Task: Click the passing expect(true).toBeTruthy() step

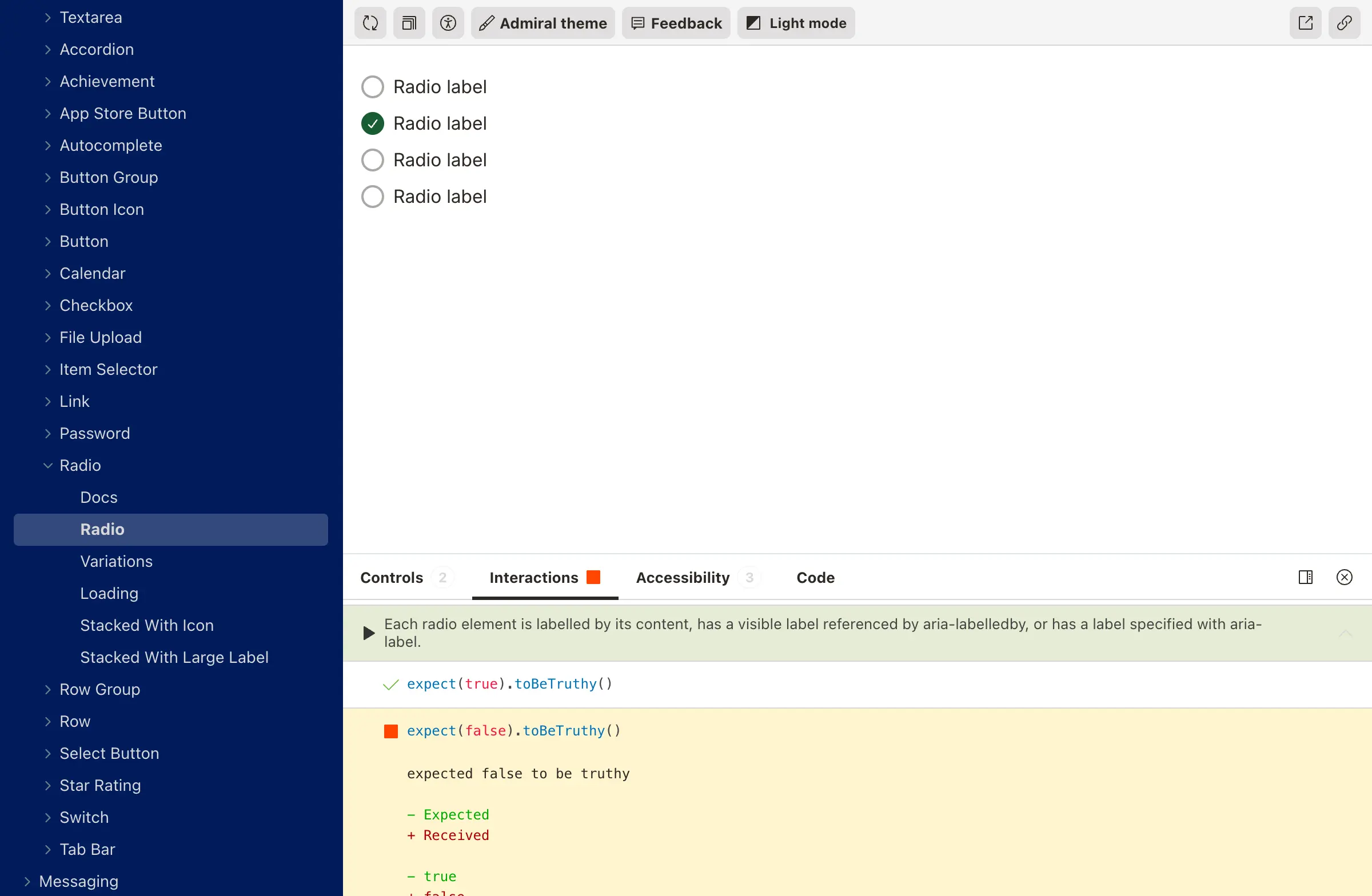Action: tap(509, 684)
